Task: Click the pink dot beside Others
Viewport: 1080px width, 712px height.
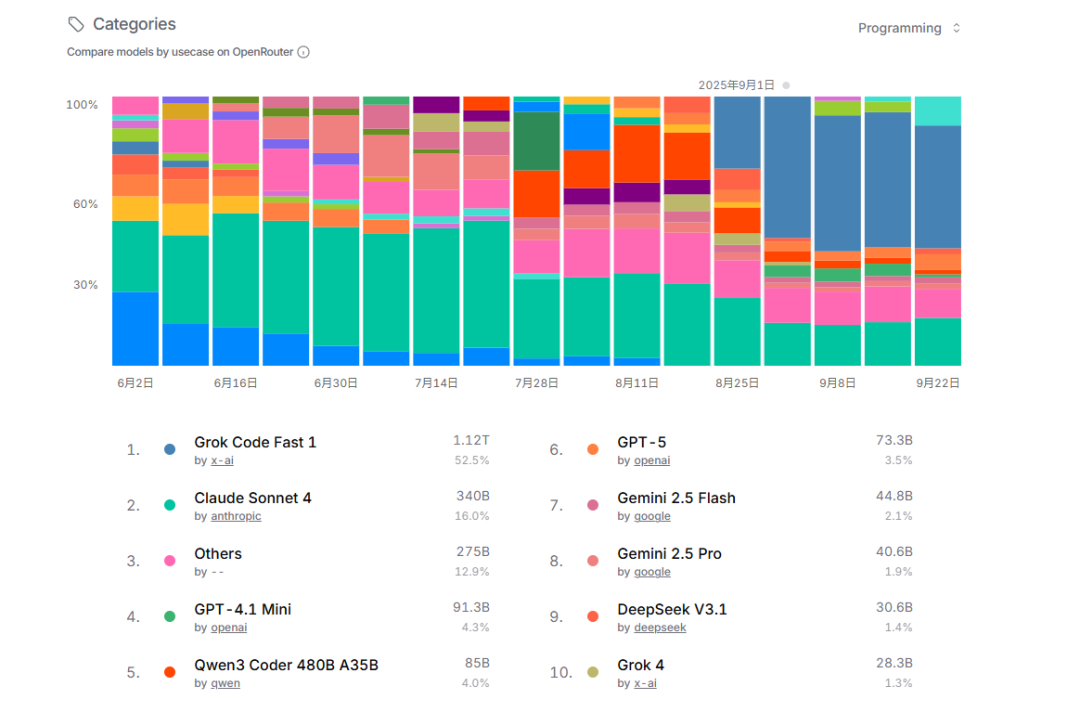Action: [169, 561]
